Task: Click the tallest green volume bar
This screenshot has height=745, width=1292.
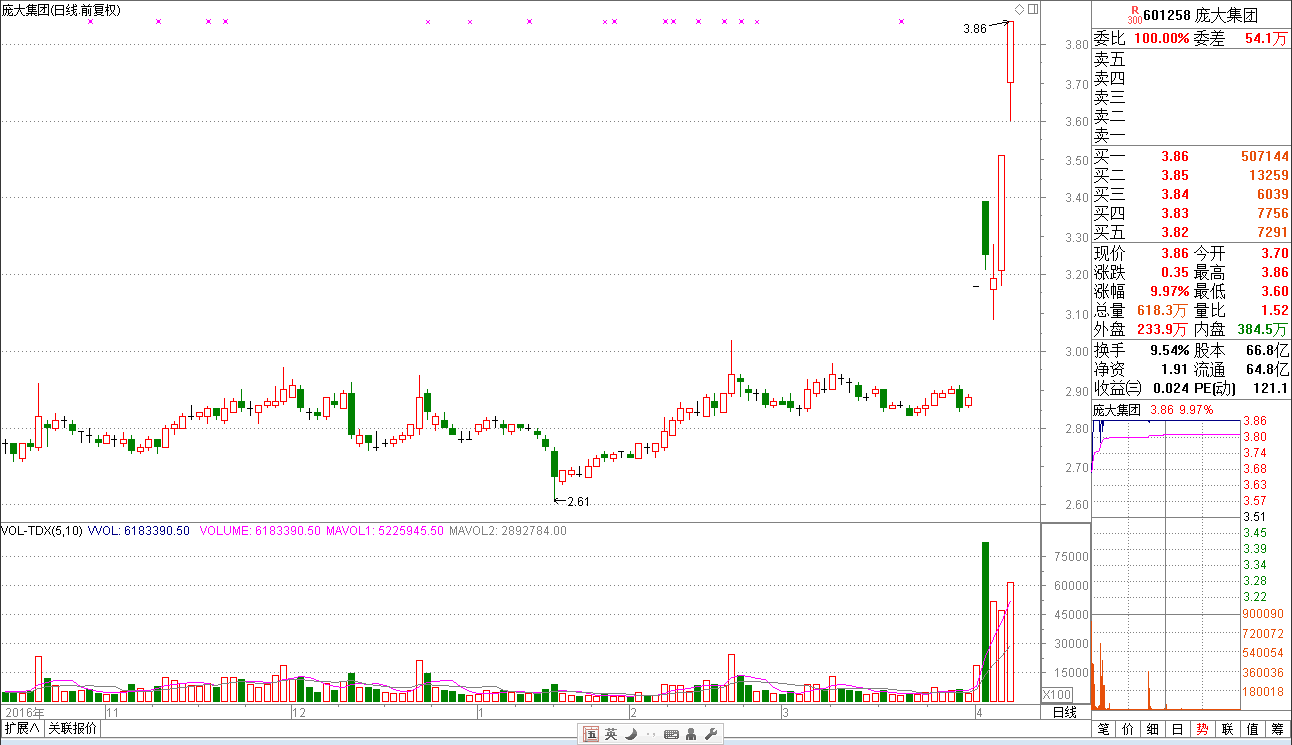Action: click(x=985, y=621)
